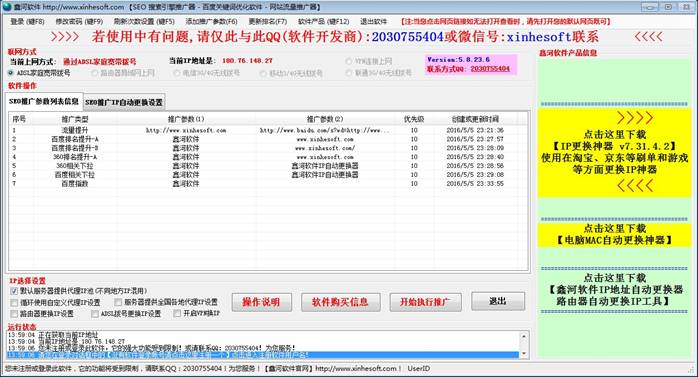698x377 pixels.
Task: Open the 登录 (键F8) menu item
Action: [27, 21]
